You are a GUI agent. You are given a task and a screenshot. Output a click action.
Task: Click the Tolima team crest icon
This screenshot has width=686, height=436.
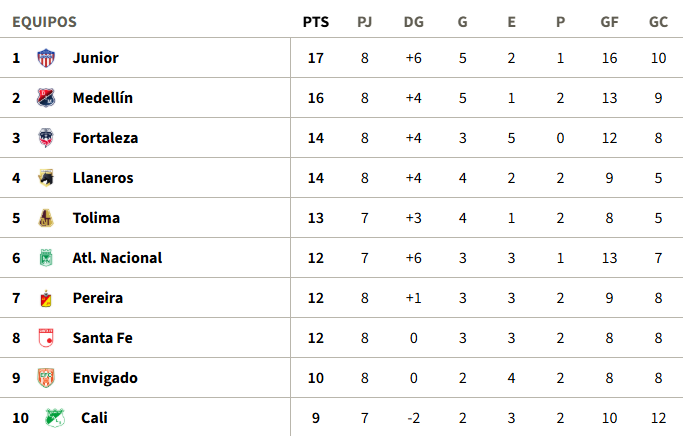click(46, 218)
